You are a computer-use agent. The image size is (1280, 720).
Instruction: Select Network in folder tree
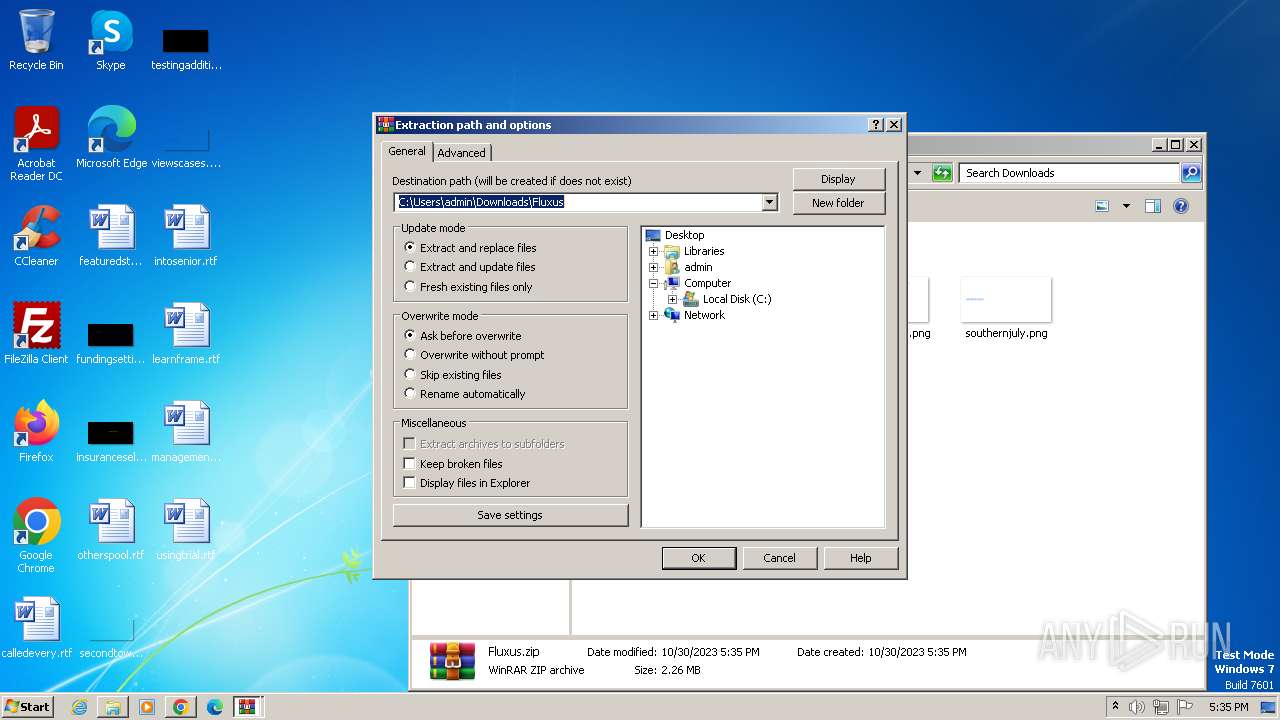click(x=704, y=315)
